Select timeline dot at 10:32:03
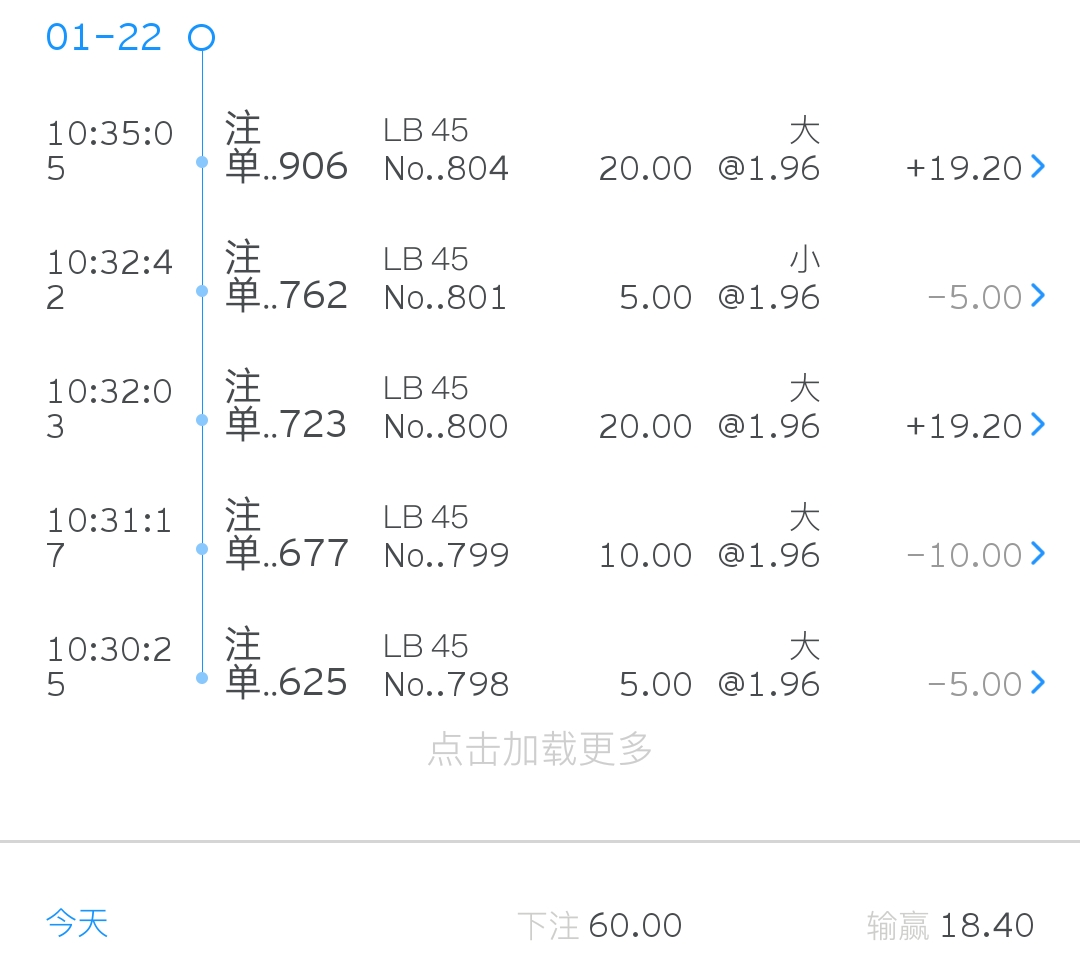The image size is (1080, 968). point(202,420)
